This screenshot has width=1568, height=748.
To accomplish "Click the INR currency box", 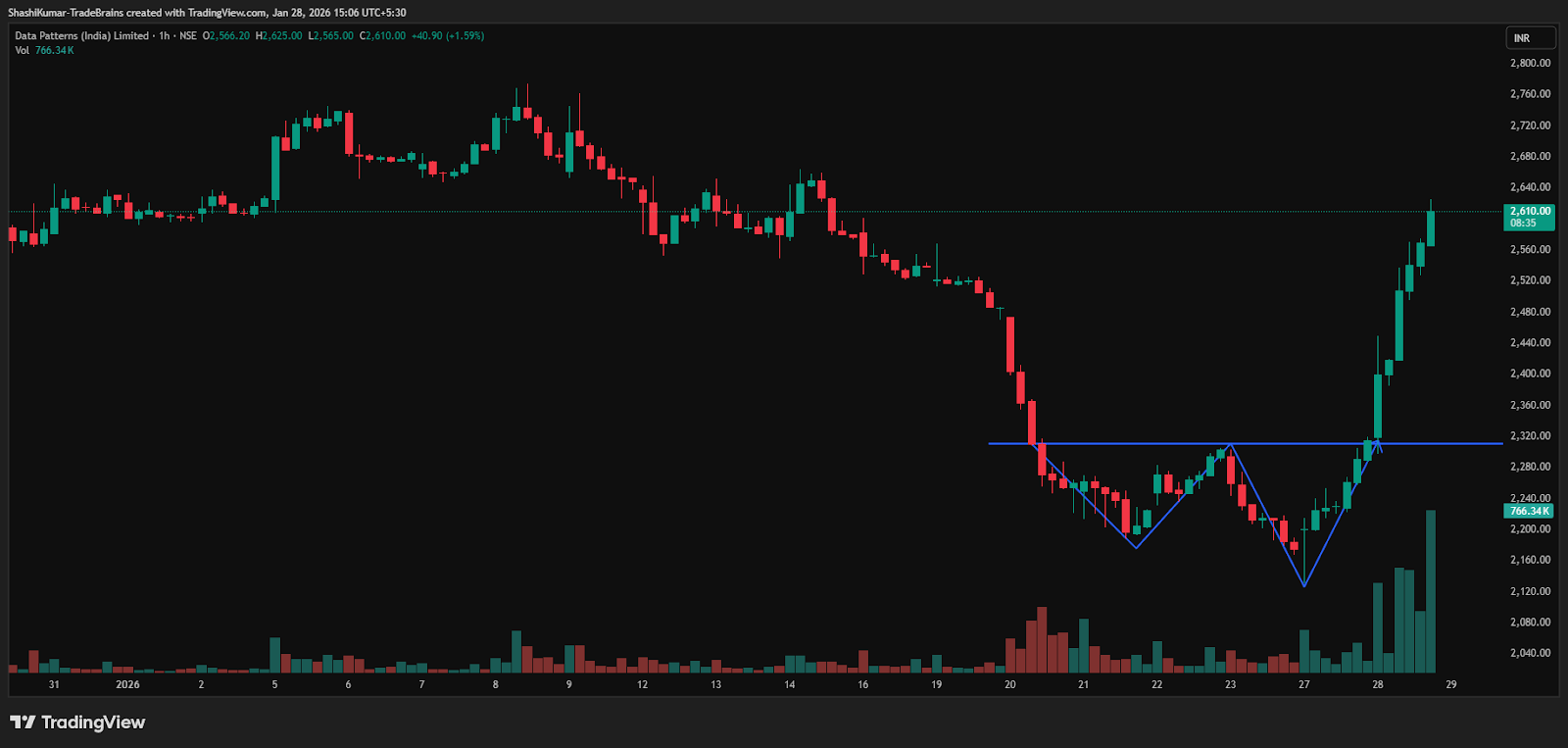I will click(1530, 38).
